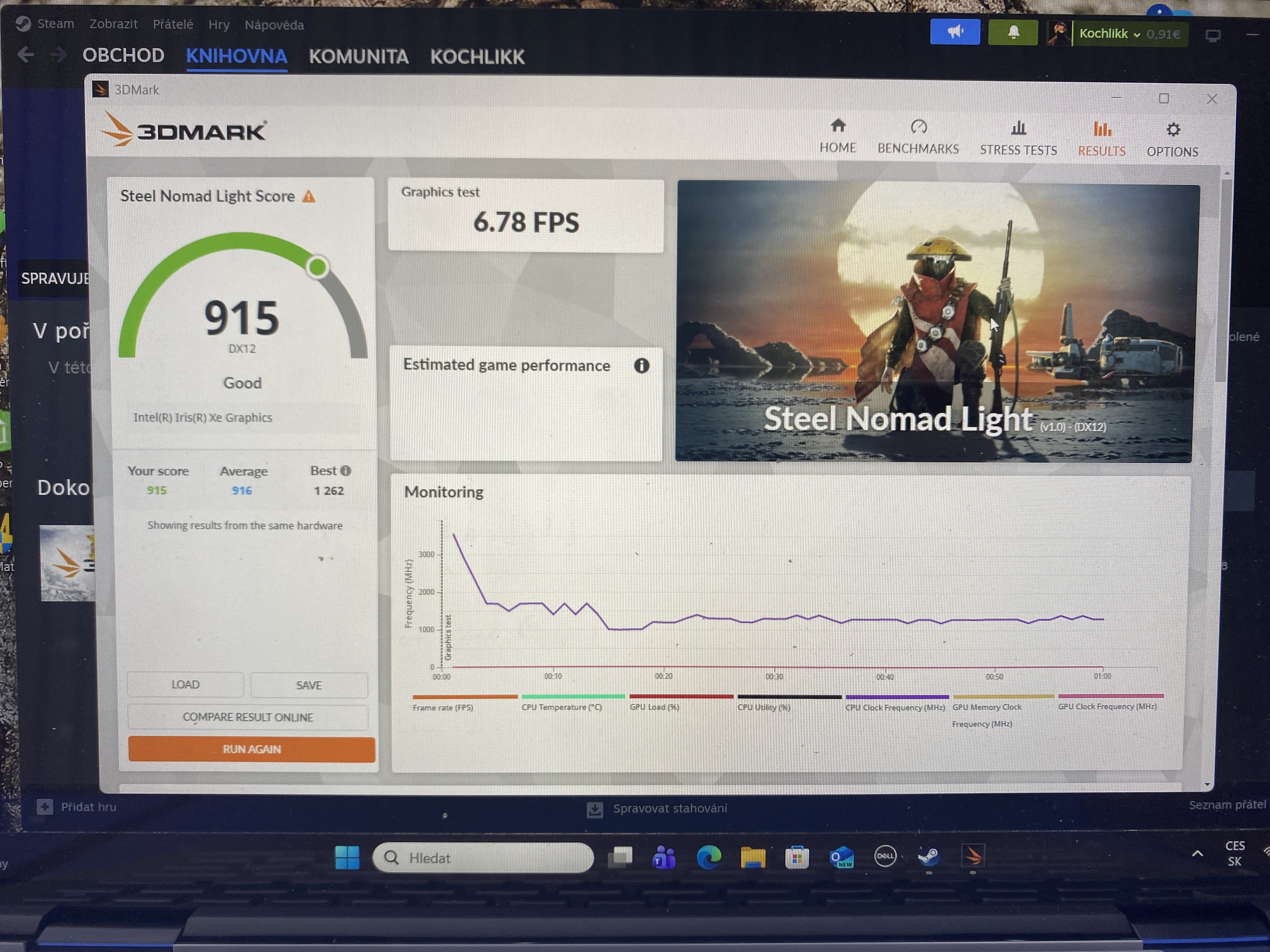Toggle GPU Load (%) chart series

(x=682, y=702)
